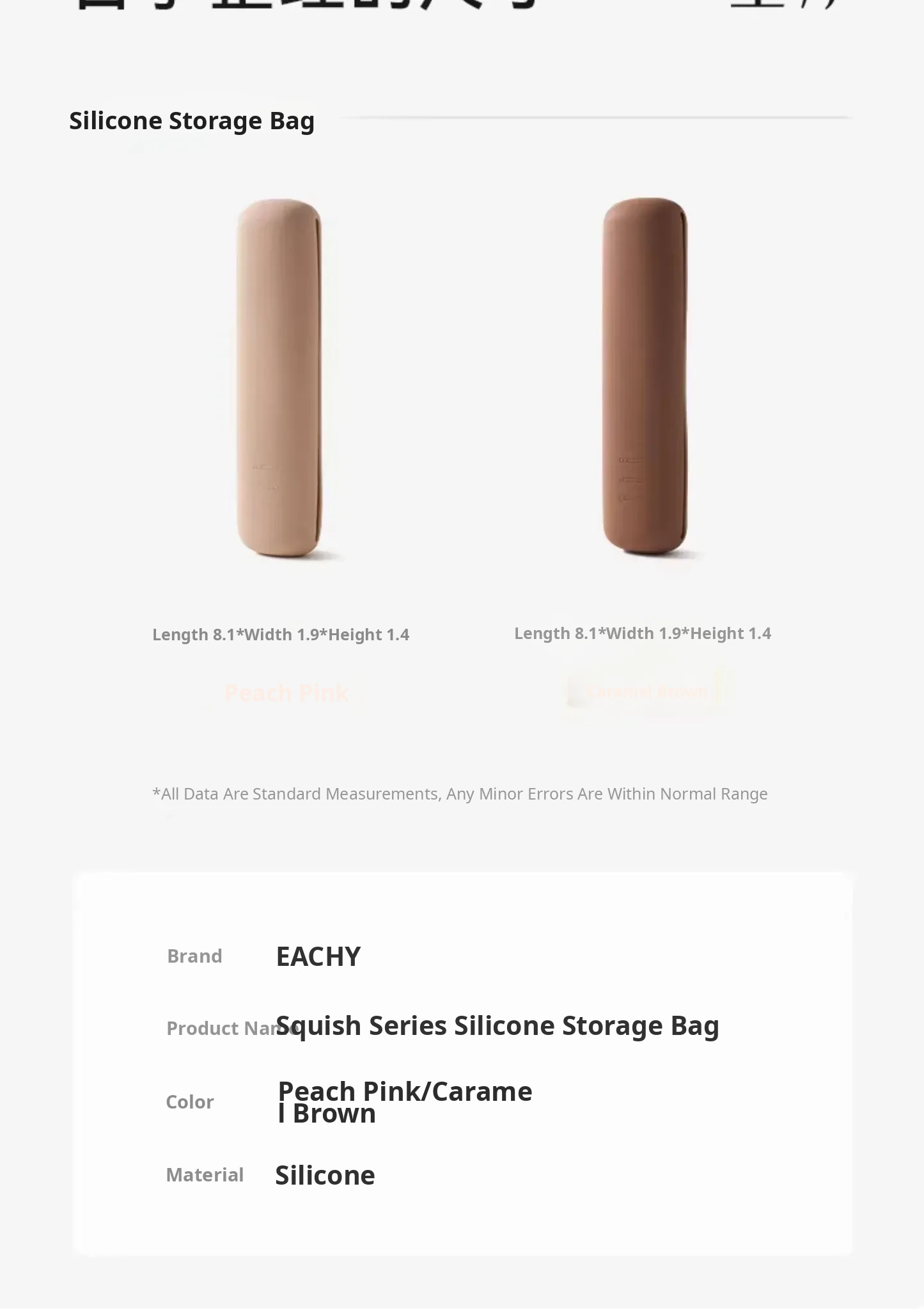Click the "Material" field label
The width and height of the screenshot is (924, 1310).
click(x=205, y=1175)
